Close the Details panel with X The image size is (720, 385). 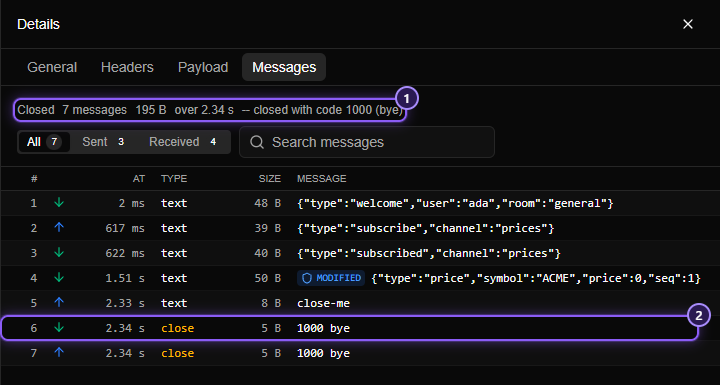[x=687, y=24]
